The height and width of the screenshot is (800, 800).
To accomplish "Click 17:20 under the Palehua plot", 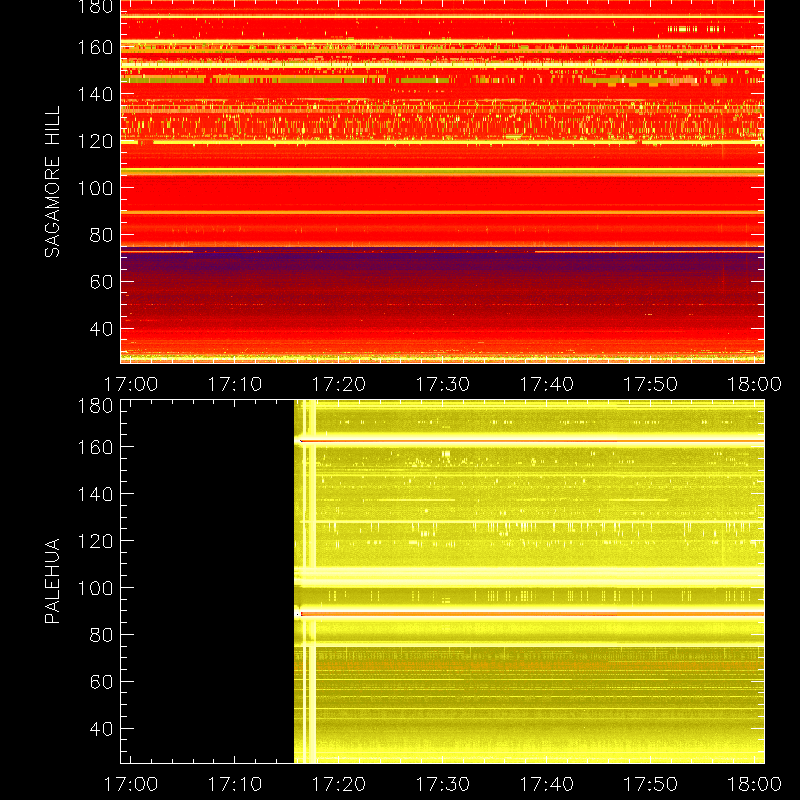I will [339, 784].
